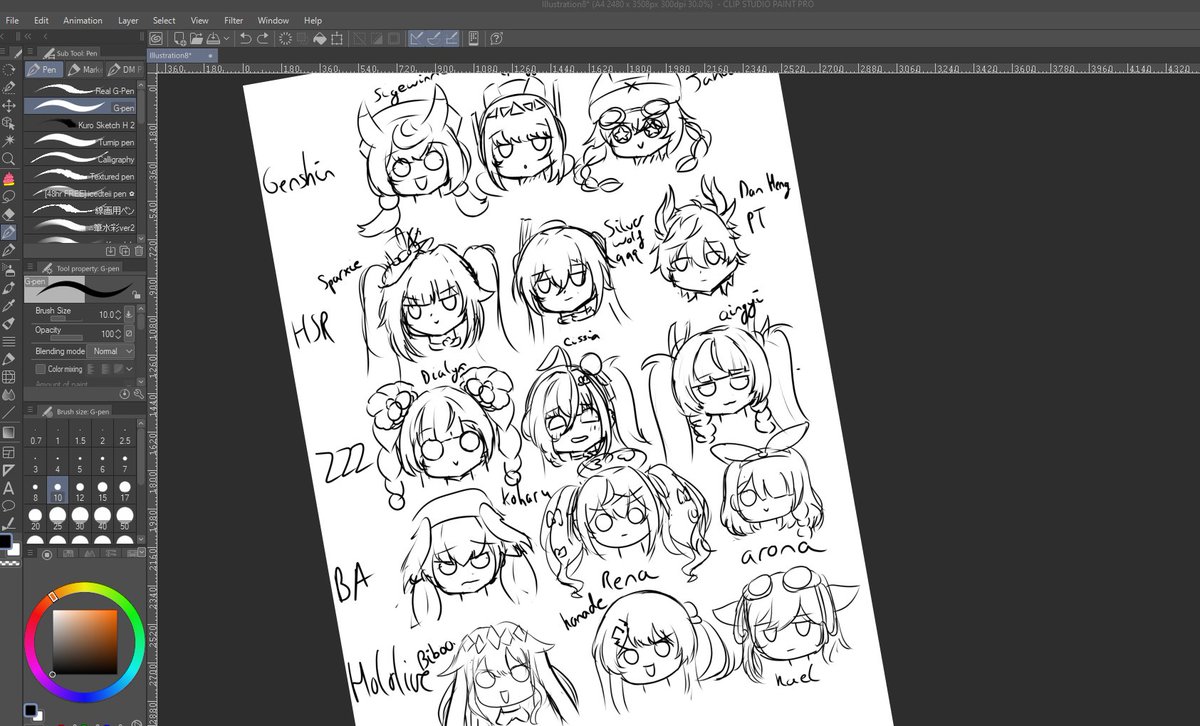Click the Clip Studio launcher swirl icon
This screenshot has height=726, width=1200.
click(x=155, y=38)
